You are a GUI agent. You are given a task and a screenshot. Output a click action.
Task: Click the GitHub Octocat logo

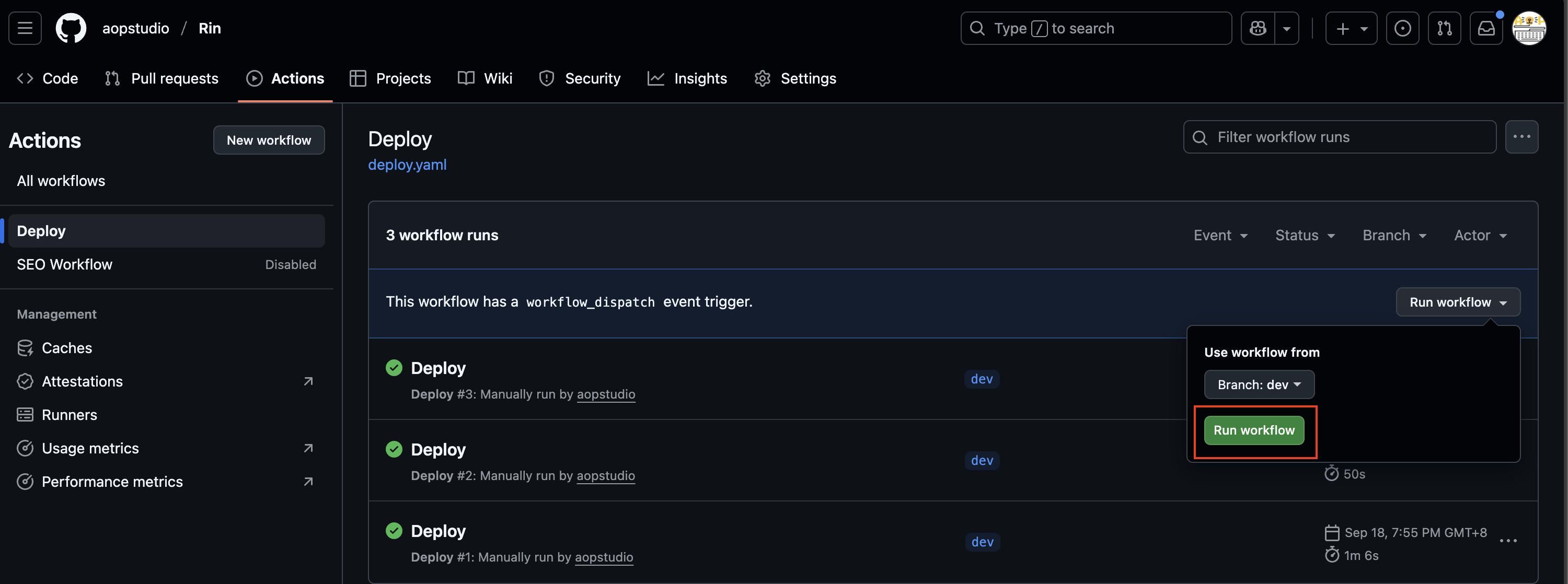(x=71, y=28)
